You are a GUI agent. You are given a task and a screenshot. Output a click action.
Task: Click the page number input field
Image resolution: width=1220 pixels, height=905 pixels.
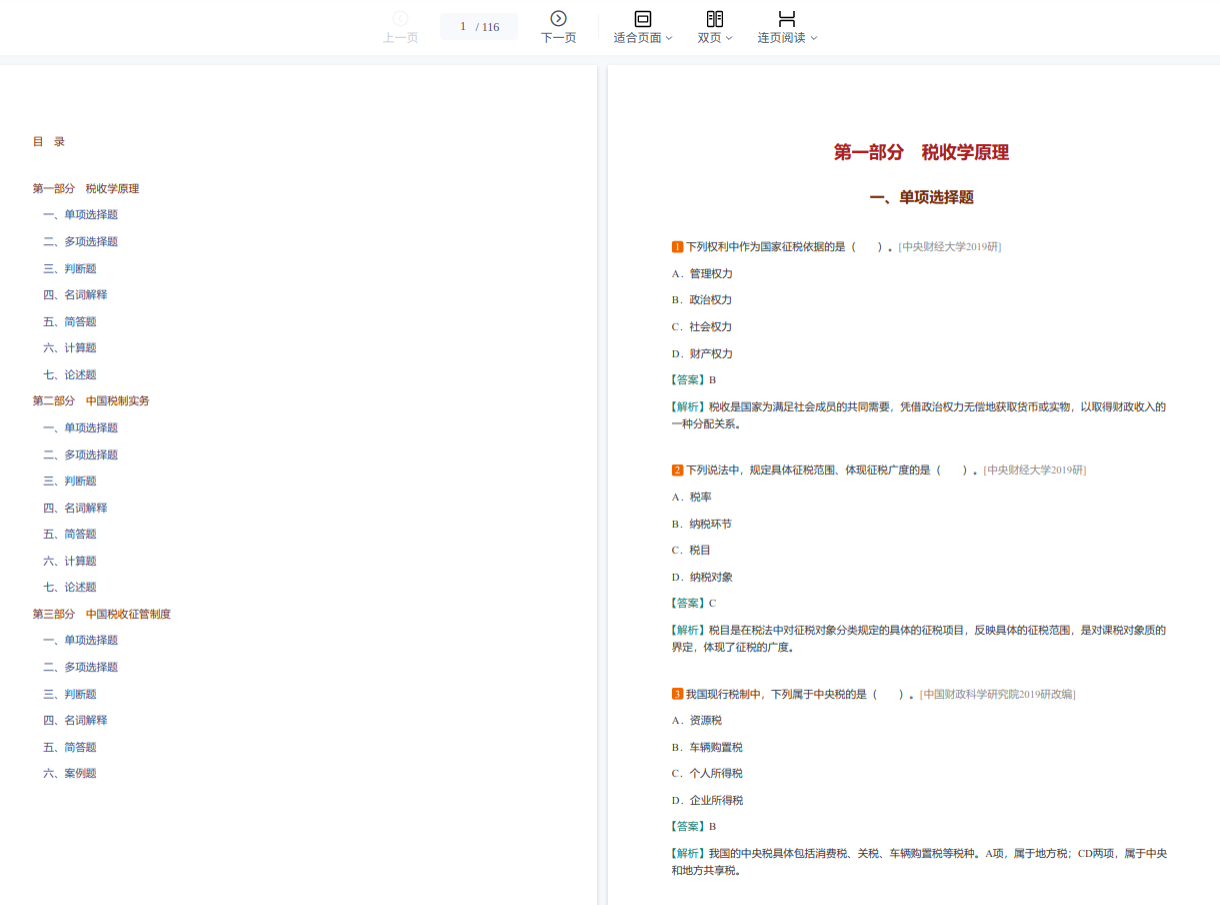click(x=464, y=27)
